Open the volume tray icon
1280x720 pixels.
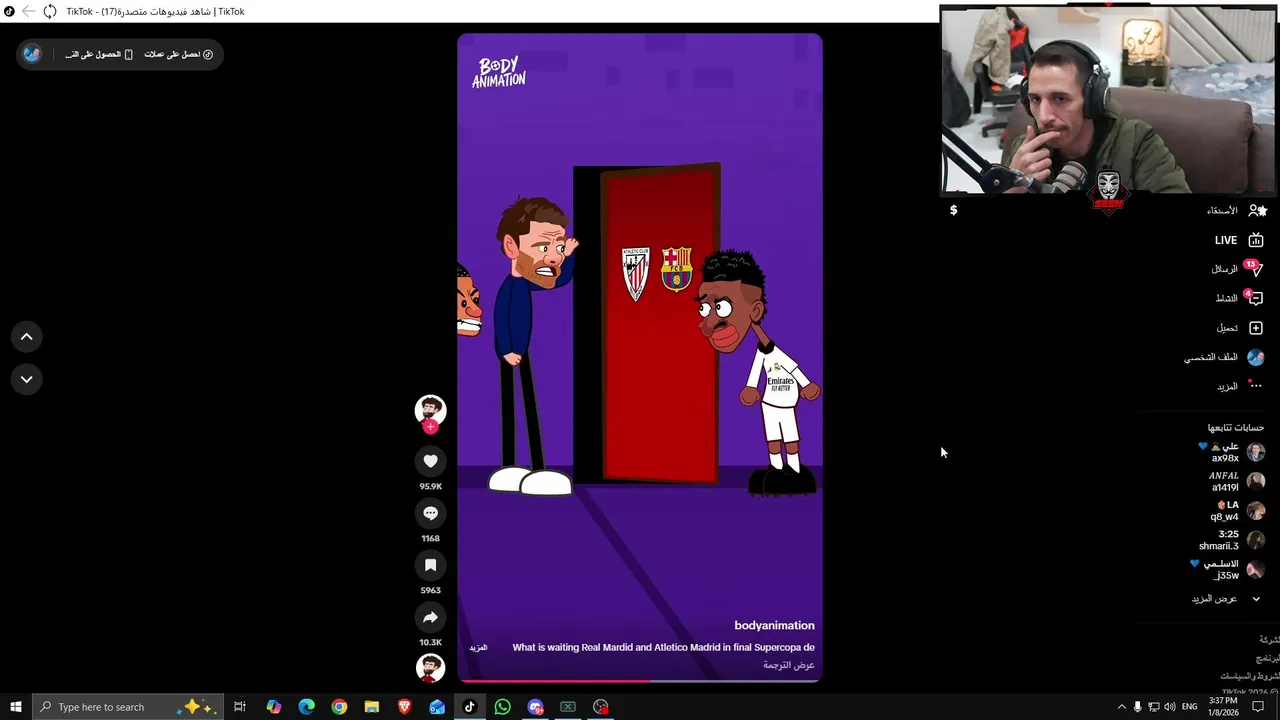pos(1170,707)
